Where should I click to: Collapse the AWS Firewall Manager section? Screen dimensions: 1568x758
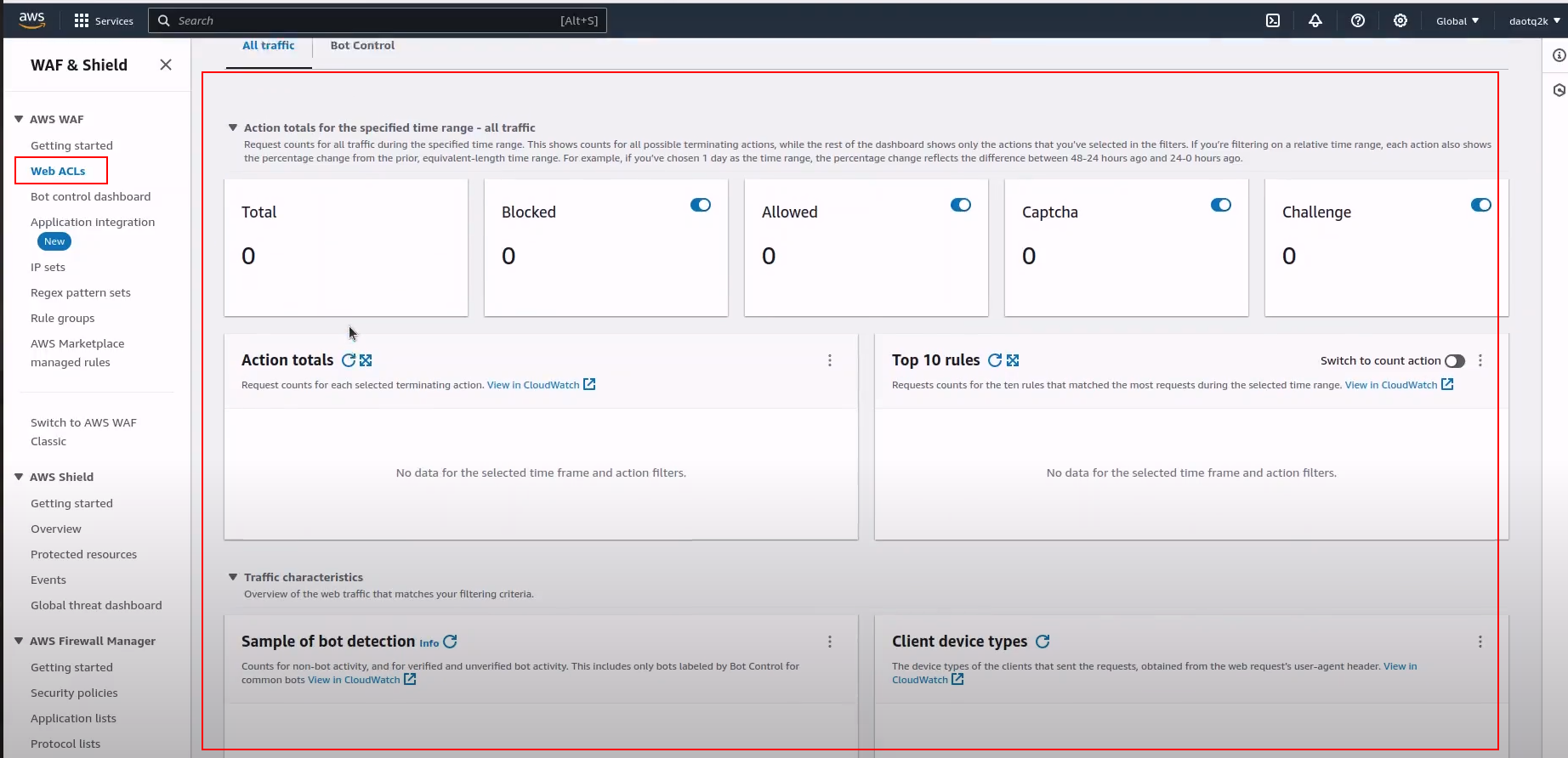(x=19, y=641)
